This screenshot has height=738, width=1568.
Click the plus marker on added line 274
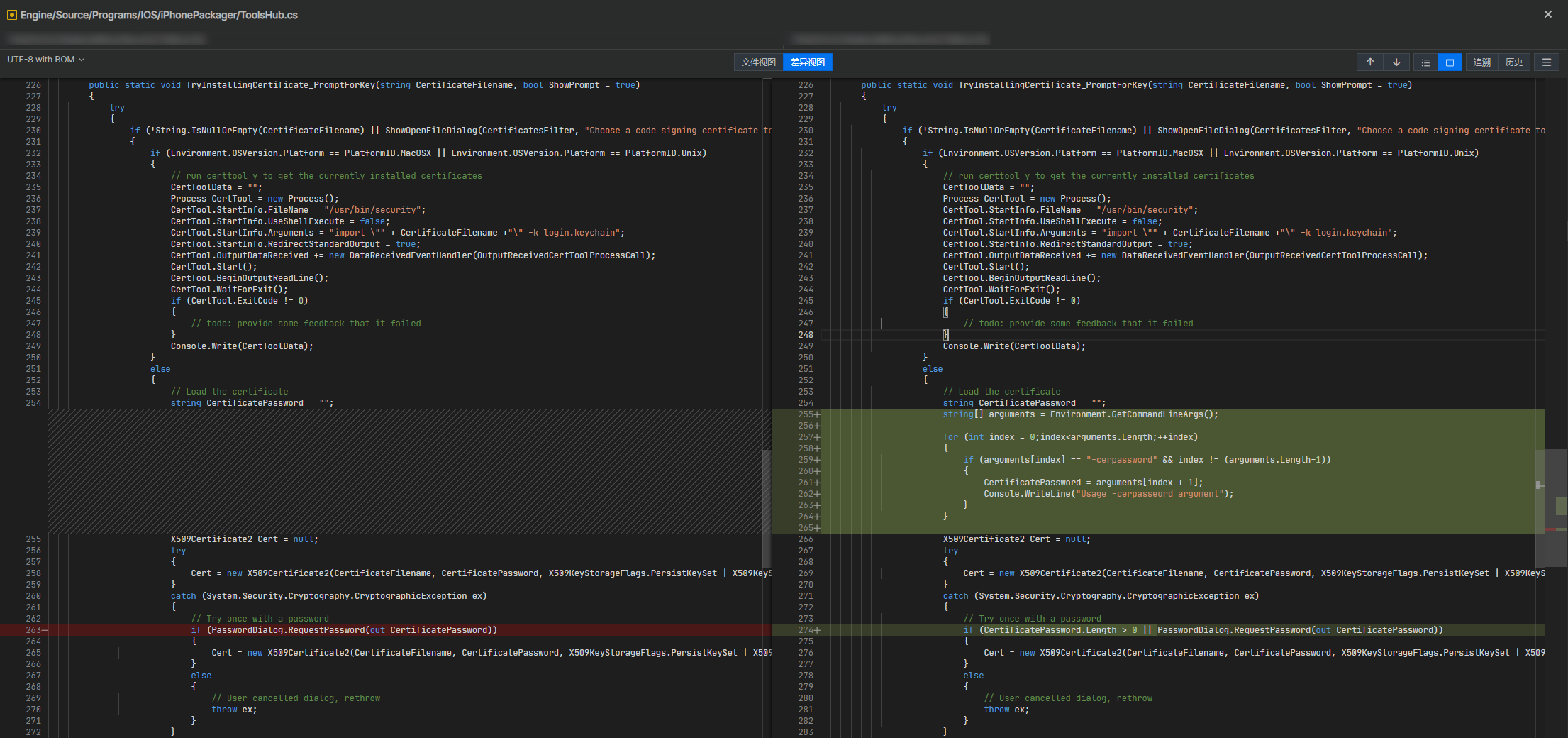pos(817,630)
